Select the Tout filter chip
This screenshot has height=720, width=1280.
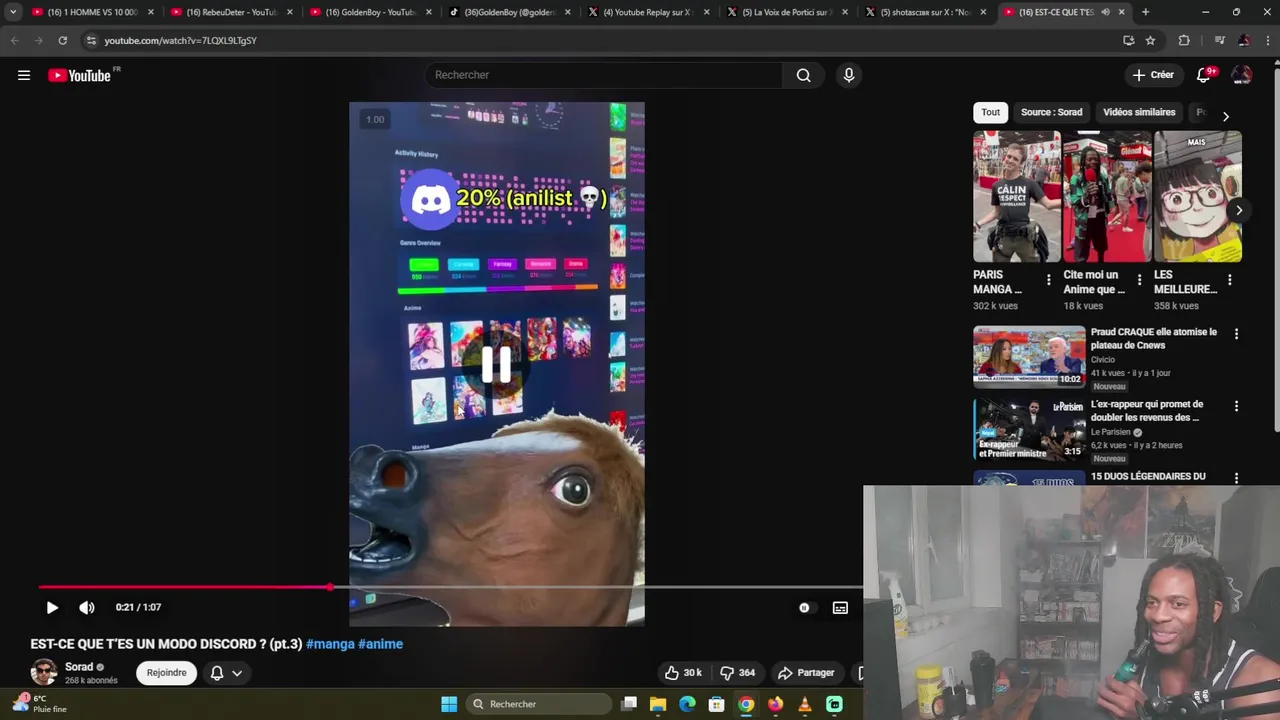click(x=990, y=112)
